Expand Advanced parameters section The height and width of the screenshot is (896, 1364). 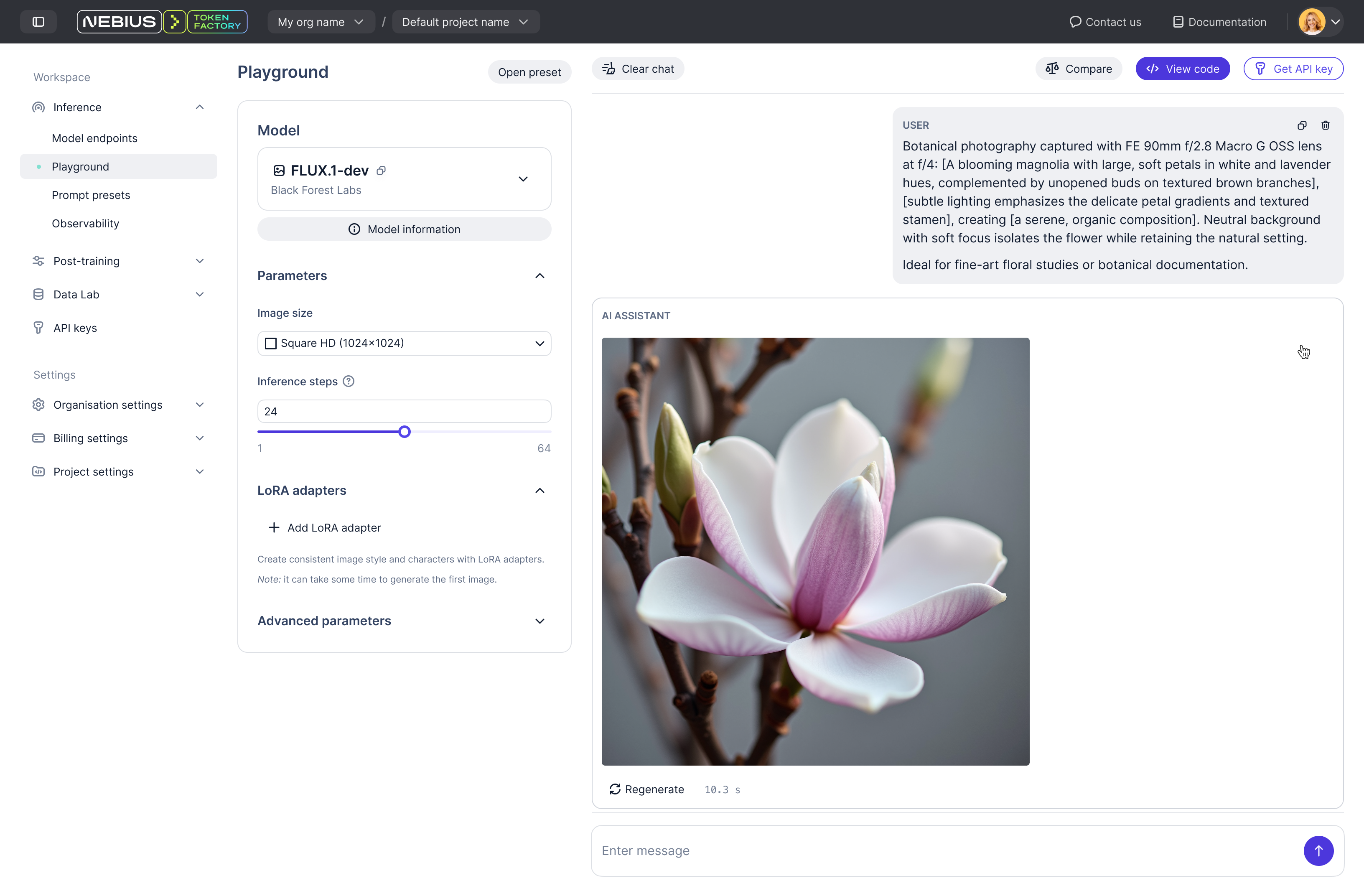539,621
